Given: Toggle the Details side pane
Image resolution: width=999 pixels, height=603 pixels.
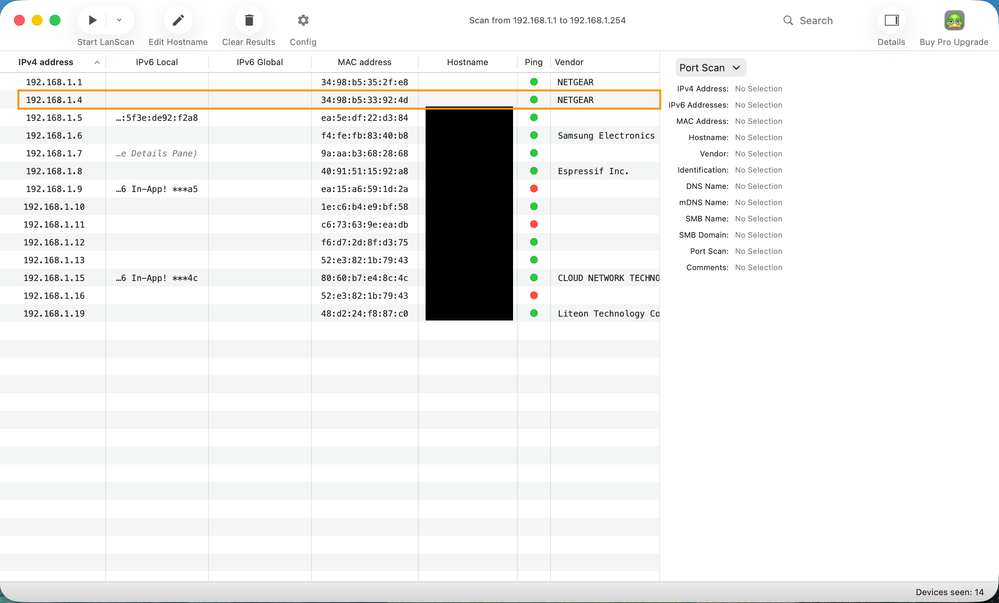Looking at the screenshot, I should pos(891,20).
